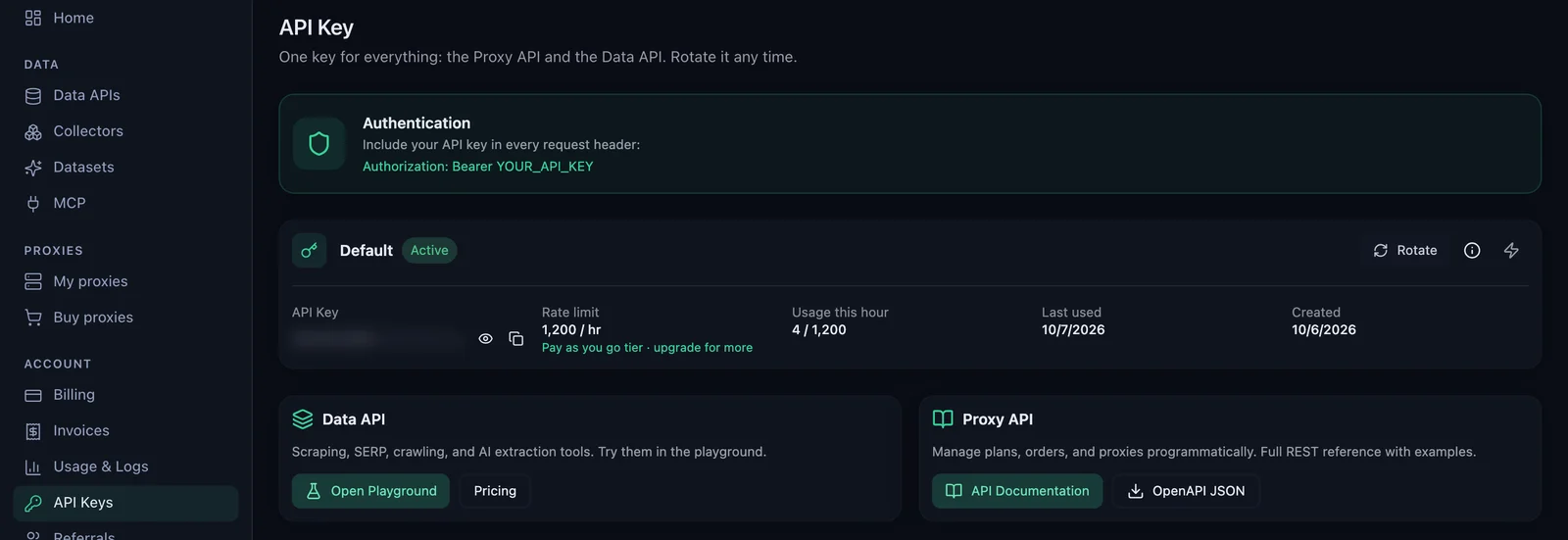The height and width of the screenshot is (540, 1568).
Task: Select API Keys in sidebar
Action: pos(125,503)
